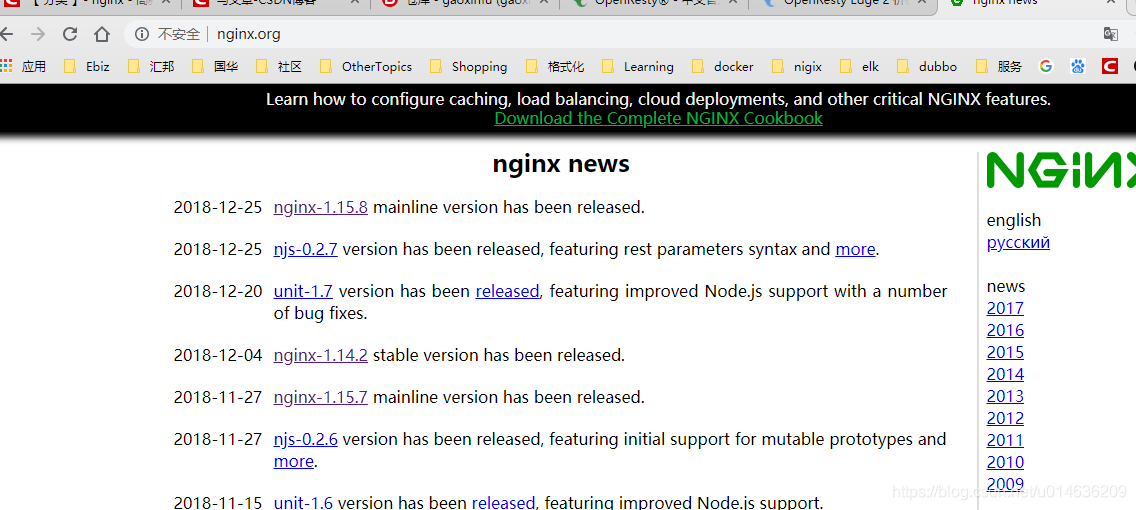Screen dimensions: 1136x510
Task: Click 'released' in the unit-1.7 entry
Action: click(x=507, y=291)
